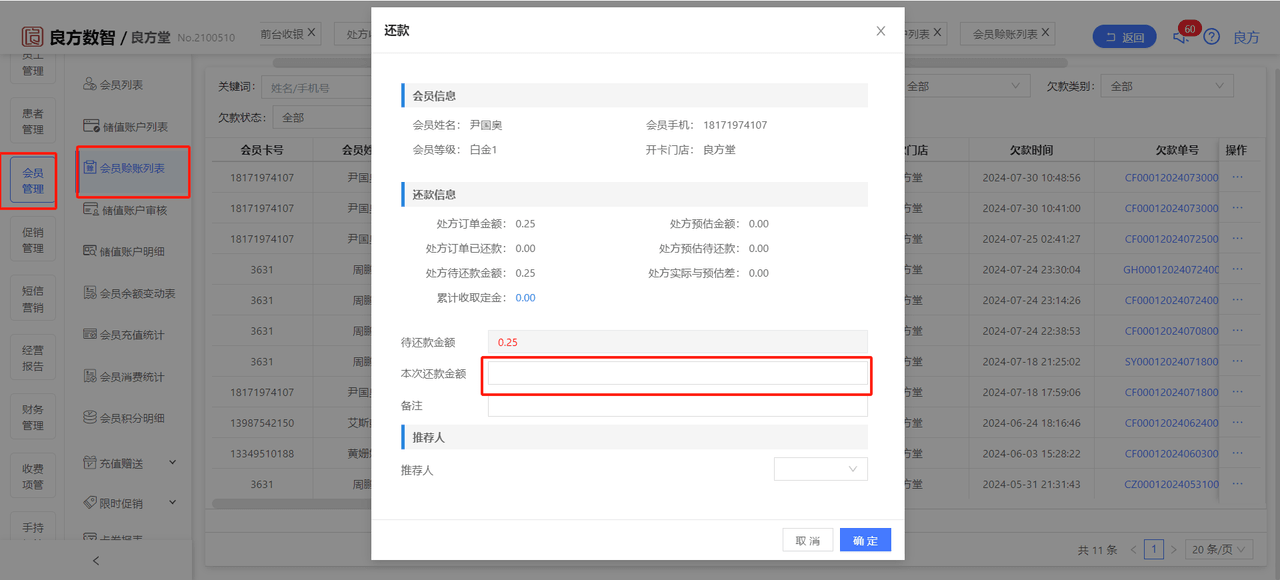
Task: Select 会员消费统计 in the submenu
Action: pos(132,377)
